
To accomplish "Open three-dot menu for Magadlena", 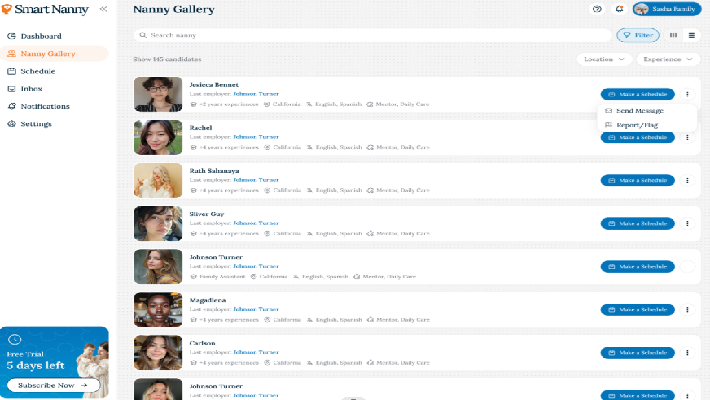I will pyautogui.click(x=687, y=310).
